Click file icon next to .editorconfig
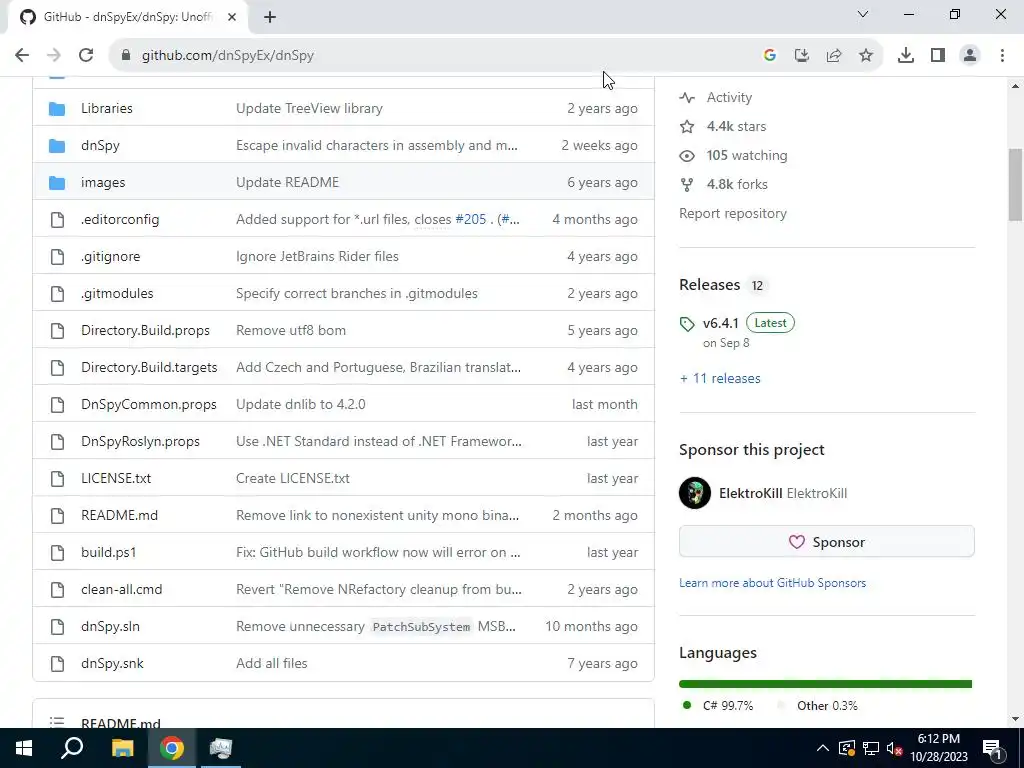The image size is (1024, 768). pyautogui.click(x=57, y=219)
